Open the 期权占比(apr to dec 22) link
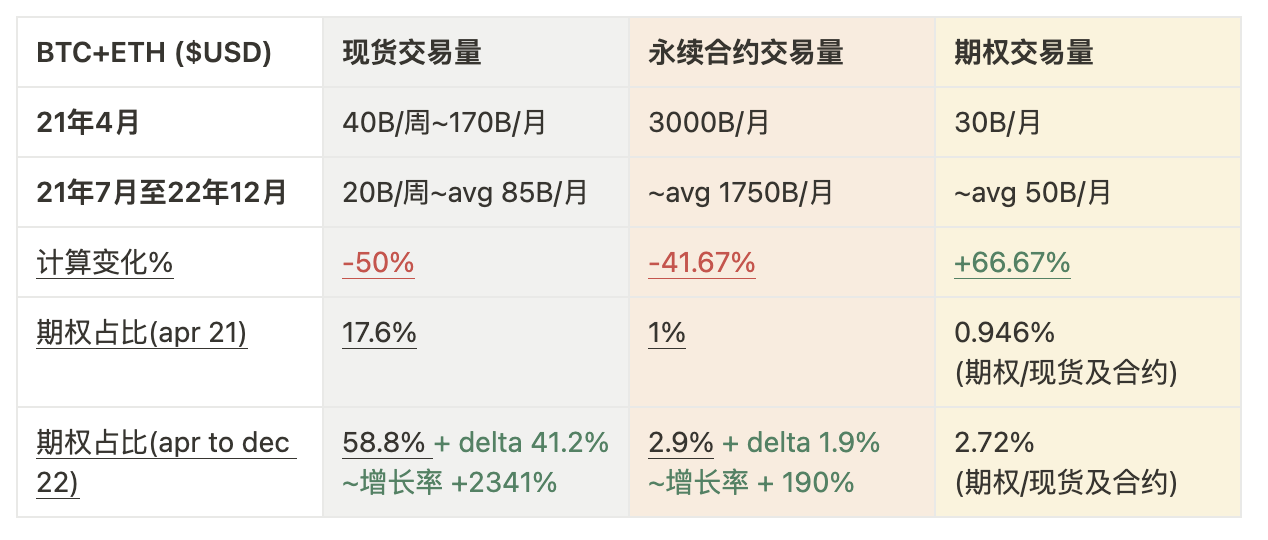Screen dimensions: 1268x540 click(x=164, y=463)
